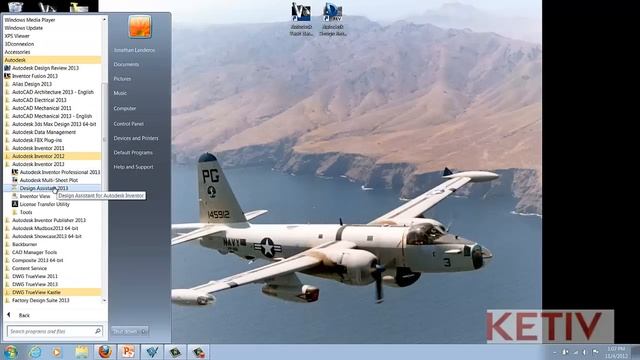Expand AutoCAD Architecture 2013 - English folder
This screenshot has height=360, width=640.
coord(53,92)
